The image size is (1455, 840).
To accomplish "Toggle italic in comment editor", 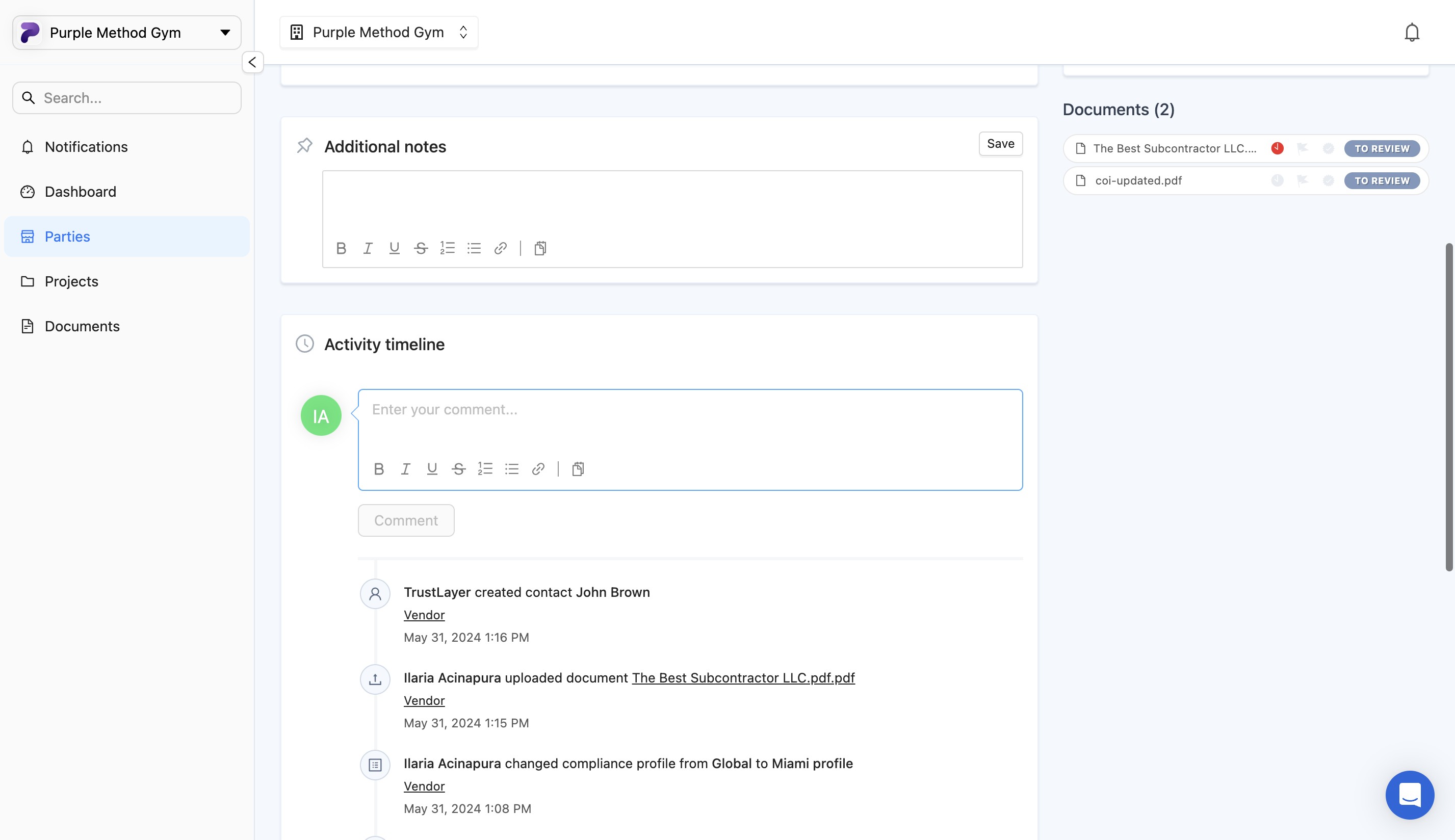I will pyautogui.click(x=406, y=469).
